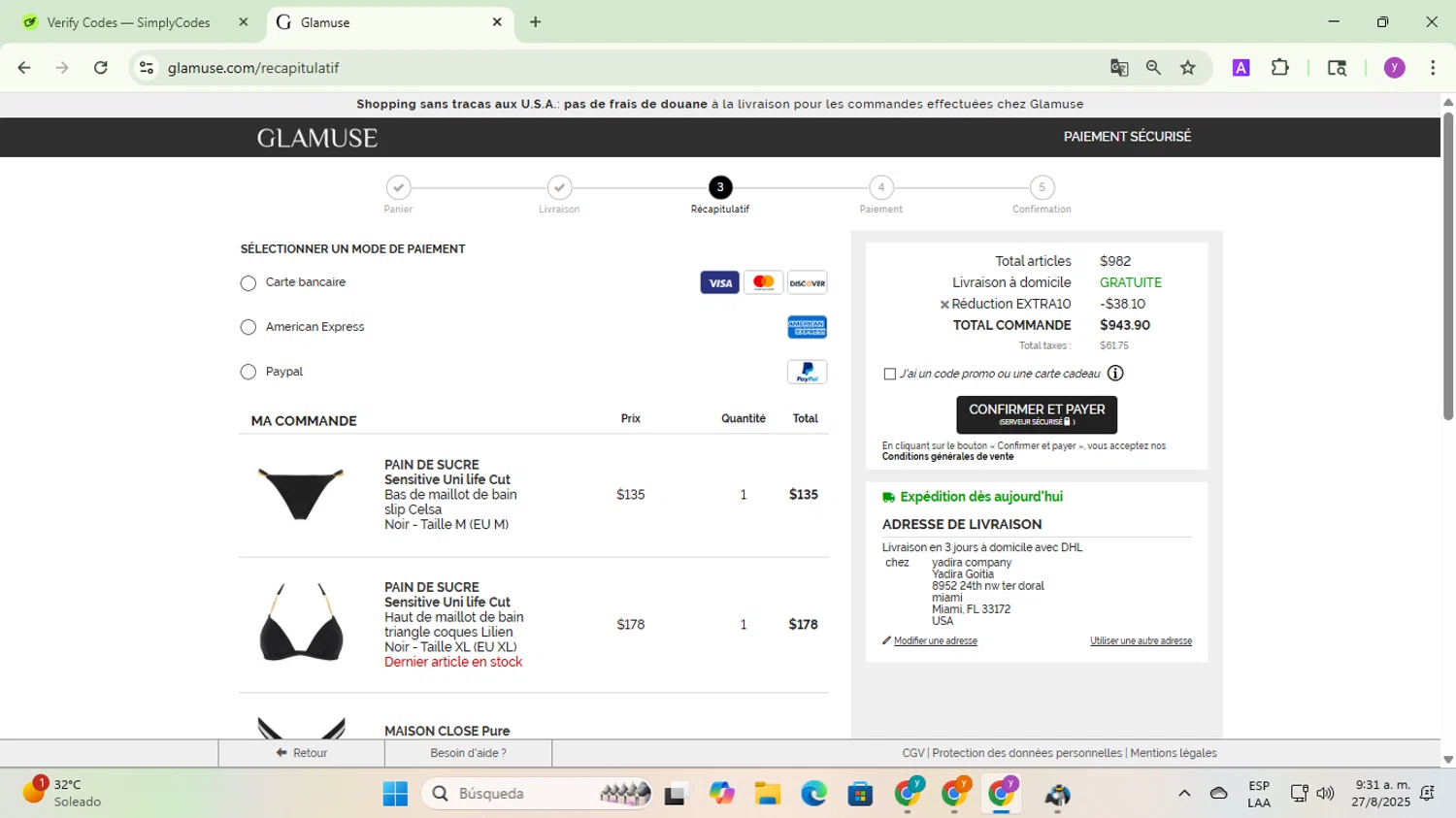The width and height of the screenshot is (1456, 818).
Task: Go back in browser history
Action: pos(24,68)
